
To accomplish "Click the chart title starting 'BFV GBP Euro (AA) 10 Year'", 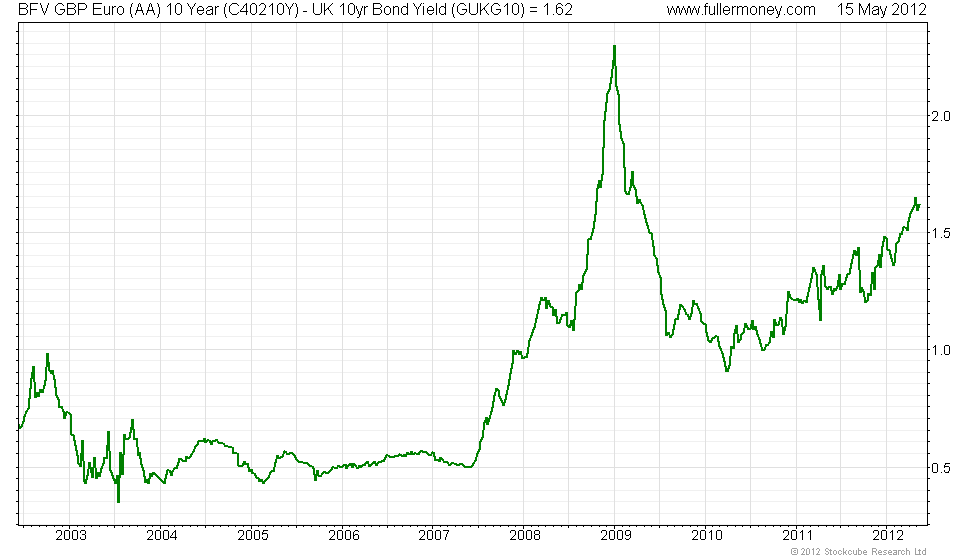I will [295, 10].
